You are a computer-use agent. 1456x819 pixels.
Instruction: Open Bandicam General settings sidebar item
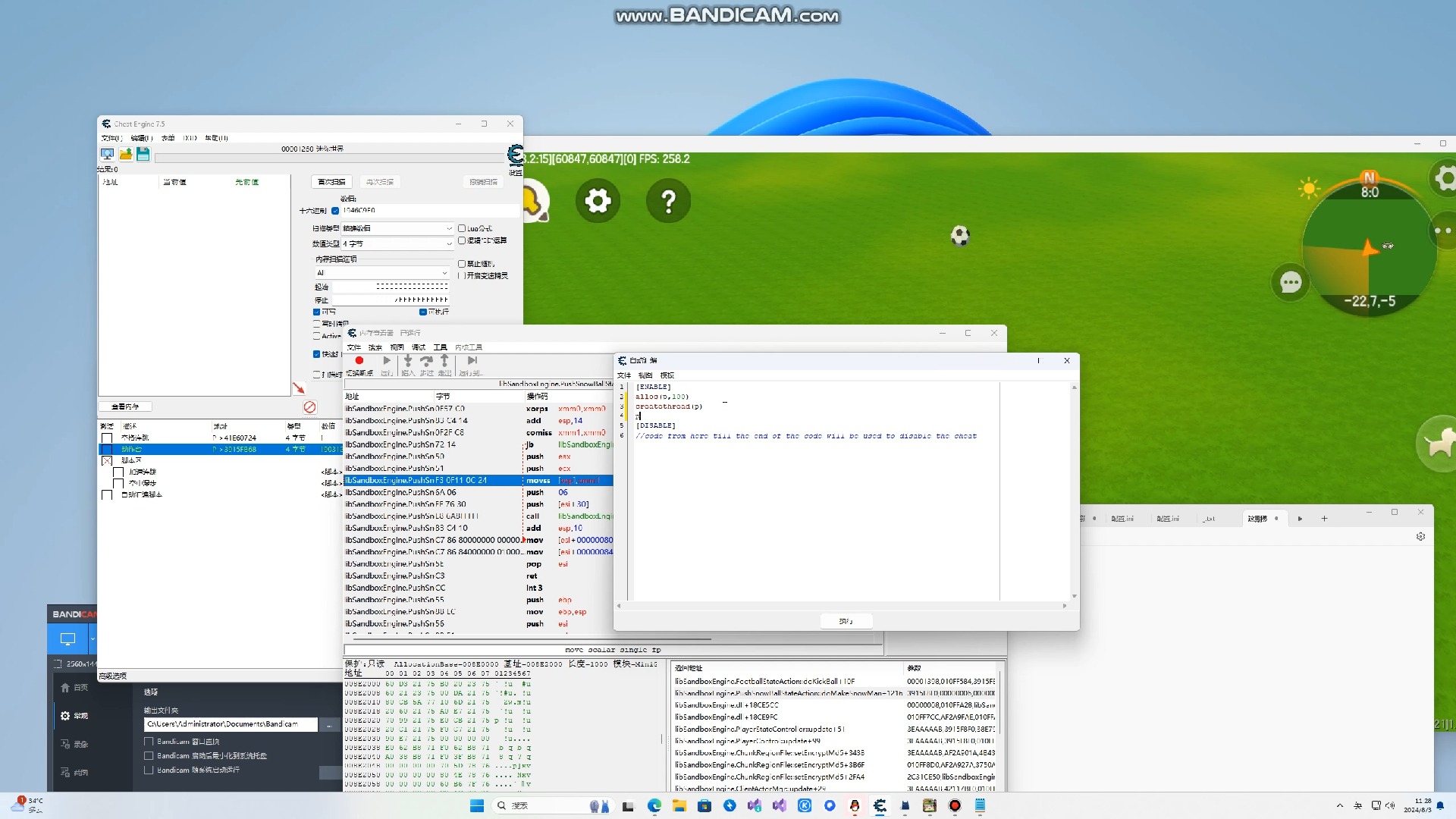point(75,716)
